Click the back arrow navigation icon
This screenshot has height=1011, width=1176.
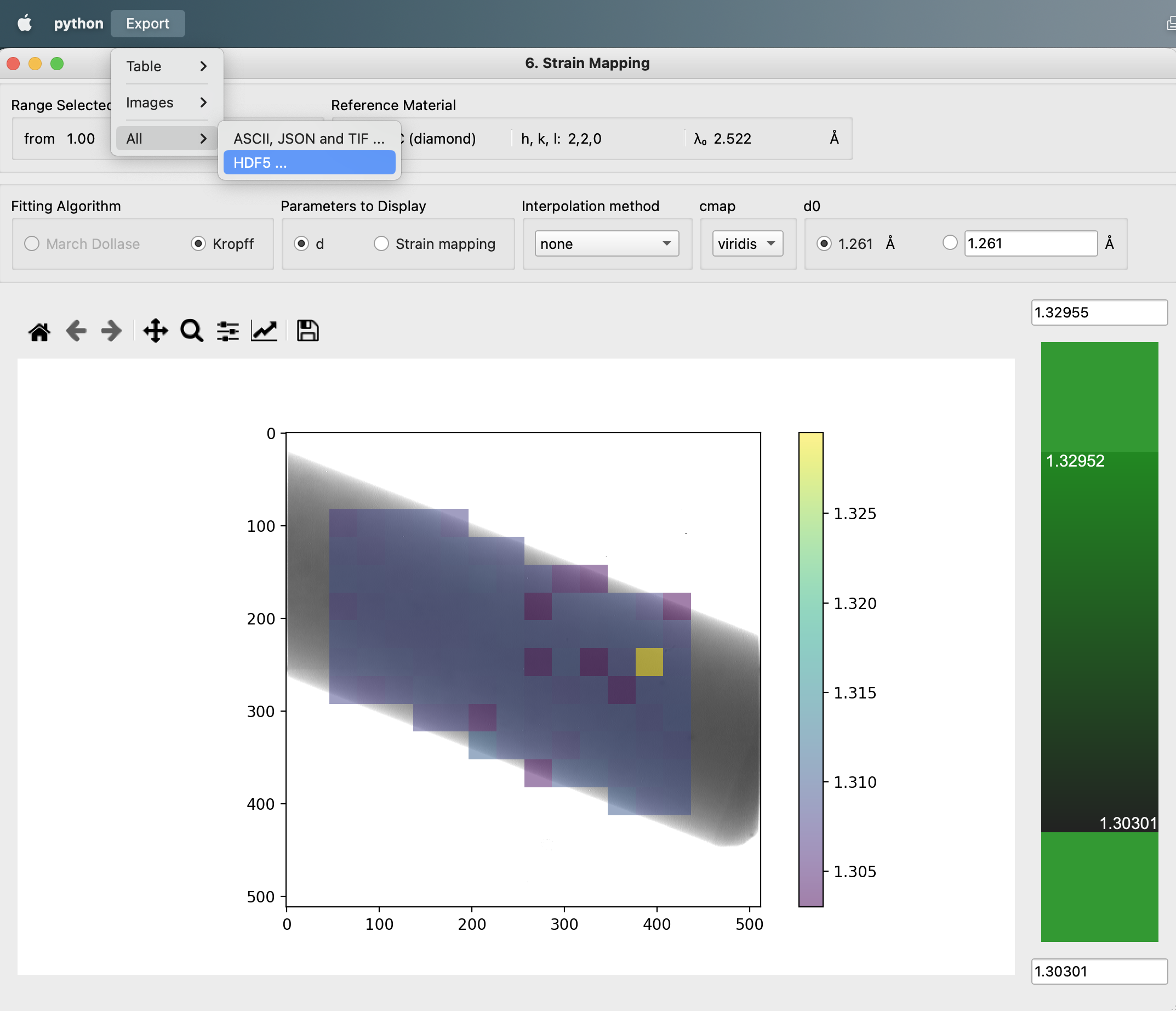tap(76, 331)
